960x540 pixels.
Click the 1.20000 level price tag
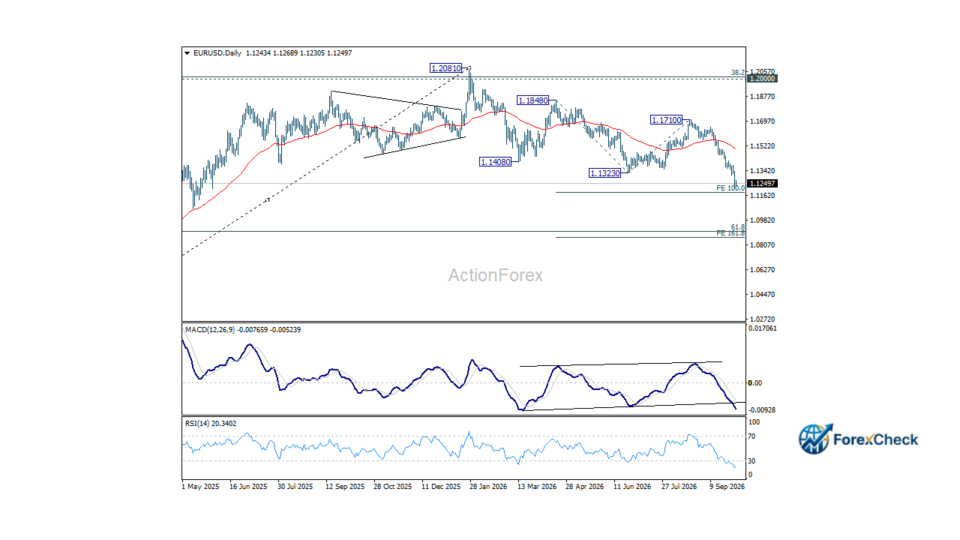[762, 78]
